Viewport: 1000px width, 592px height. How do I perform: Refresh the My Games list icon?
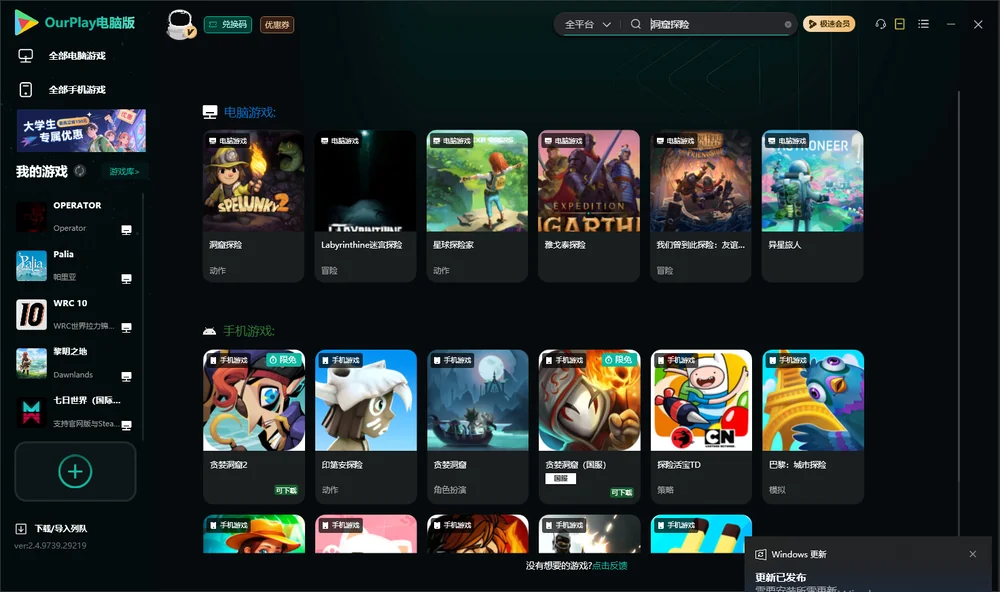pos(80,171)
